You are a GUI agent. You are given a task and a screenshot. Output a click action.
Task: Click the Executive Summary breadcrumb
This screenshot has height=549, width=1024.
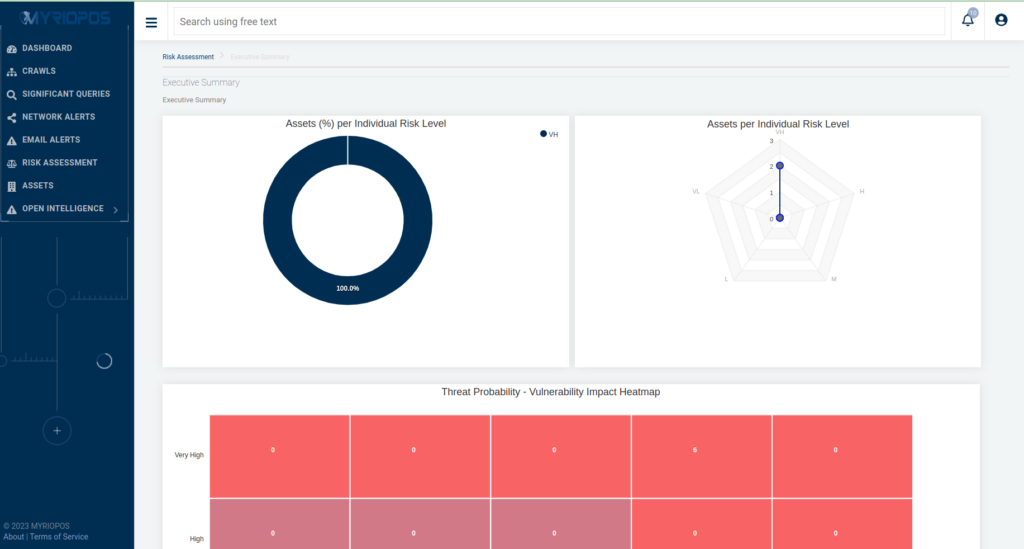260,57
